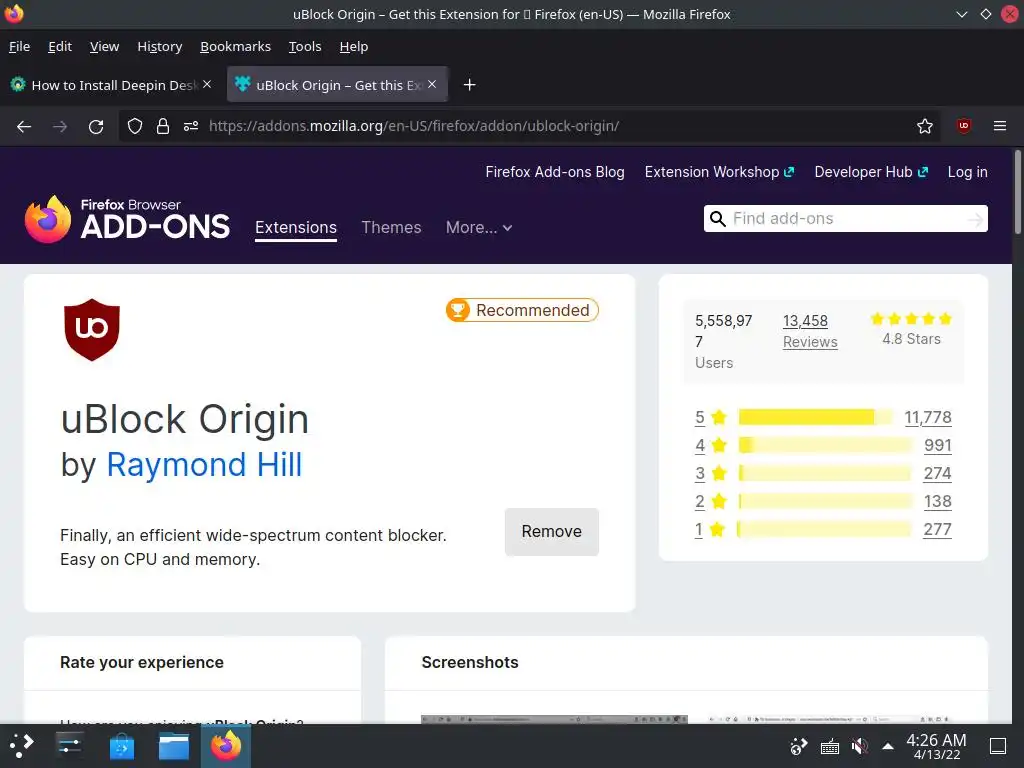This screenshot has height=768, width=1024.
Task: Reload the current page
Action: (96, 127)
